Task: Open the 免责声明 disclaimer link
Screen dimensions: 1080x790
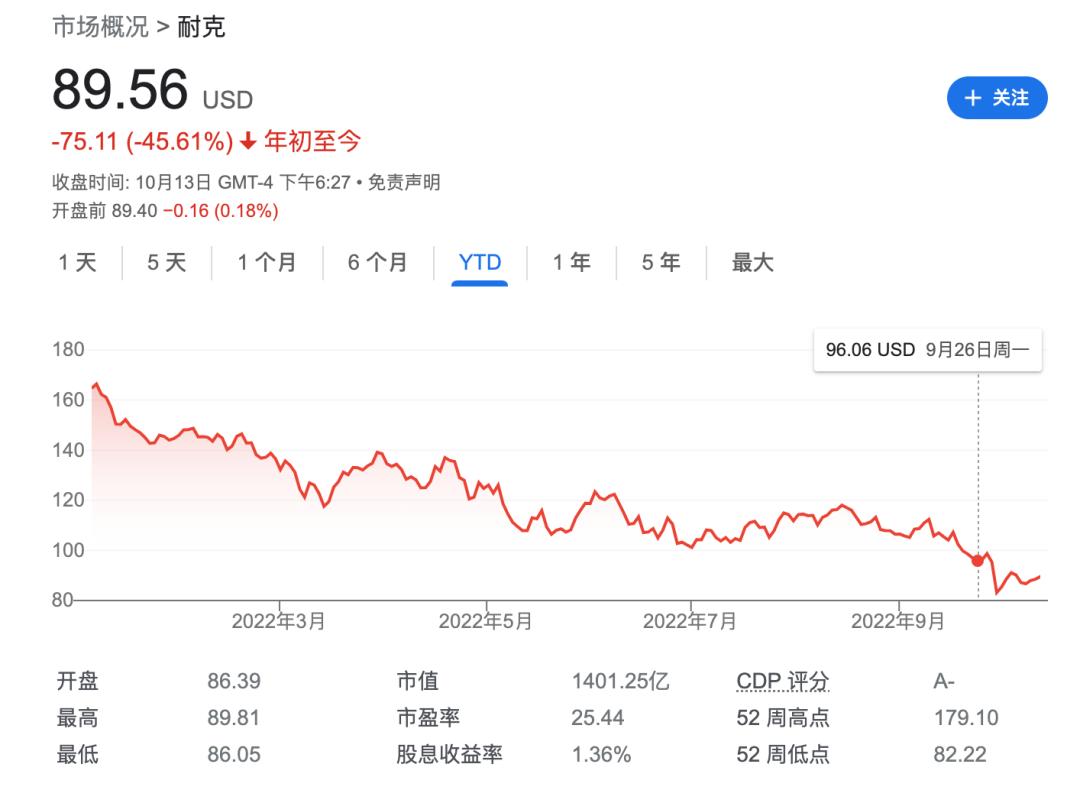Action: 404,183
